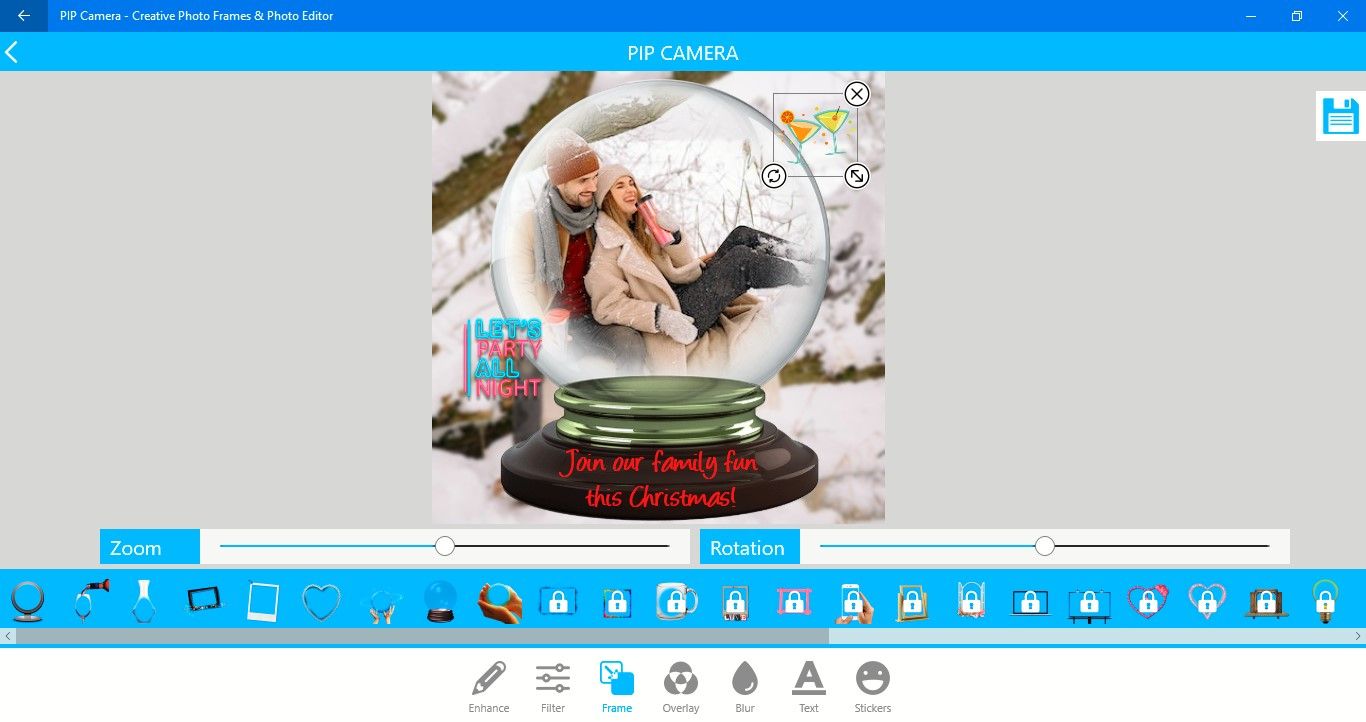Viewport: 1366px width, 722px height.
Task: Select the "Let's Party All Night" neon sticker
Action: 505,357
